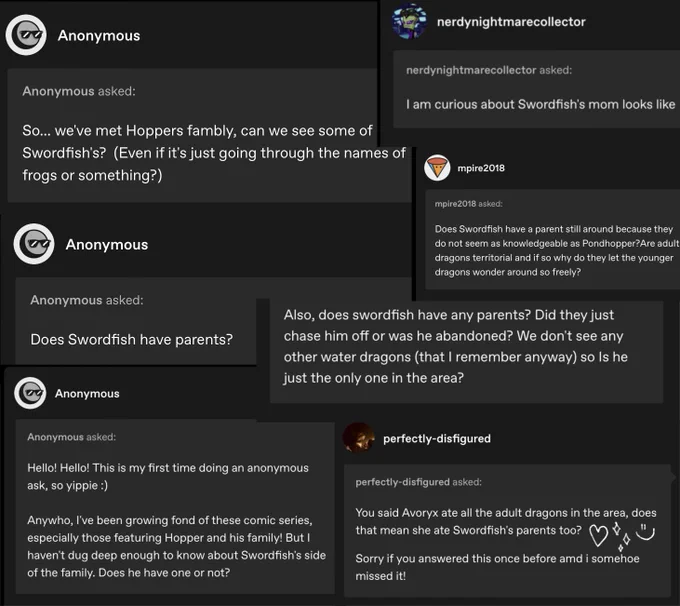Click mpire2018's pizza slice avatar
The height and width of the screenshot is (606, 680).
point(437,167)
